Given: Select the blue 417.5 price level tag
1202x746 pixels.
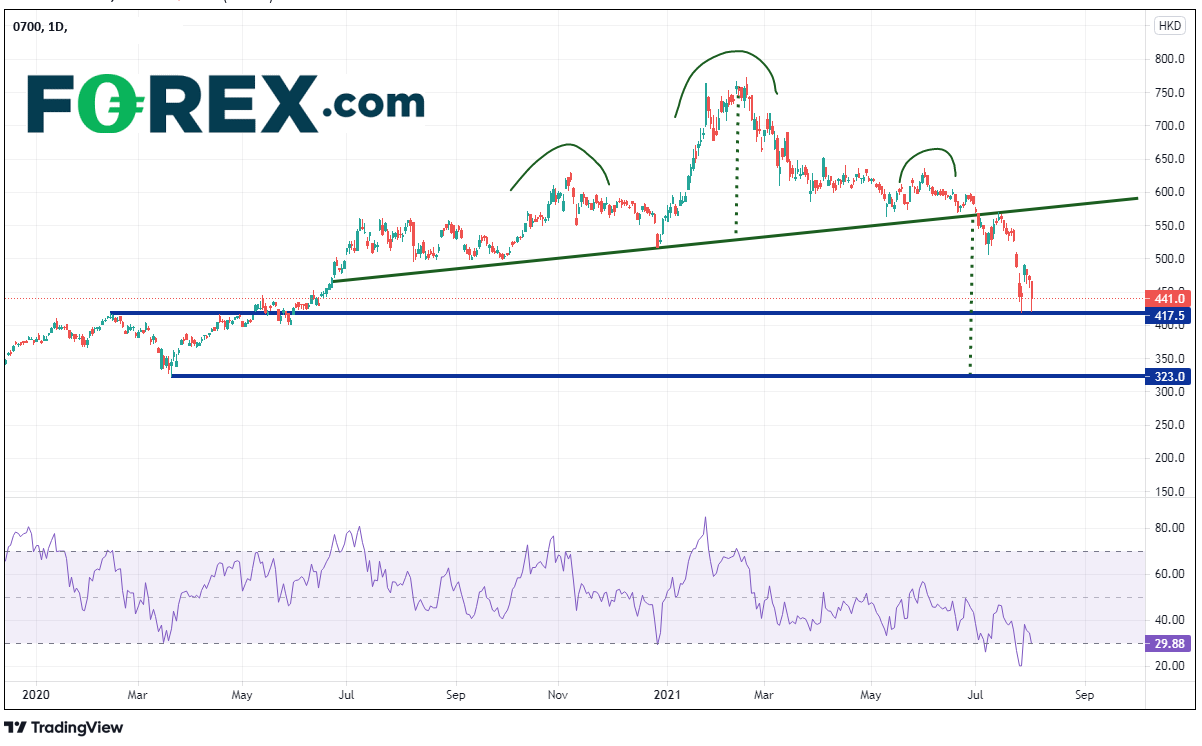Looking at the screenshot, I should click(x=1169, y=316).
